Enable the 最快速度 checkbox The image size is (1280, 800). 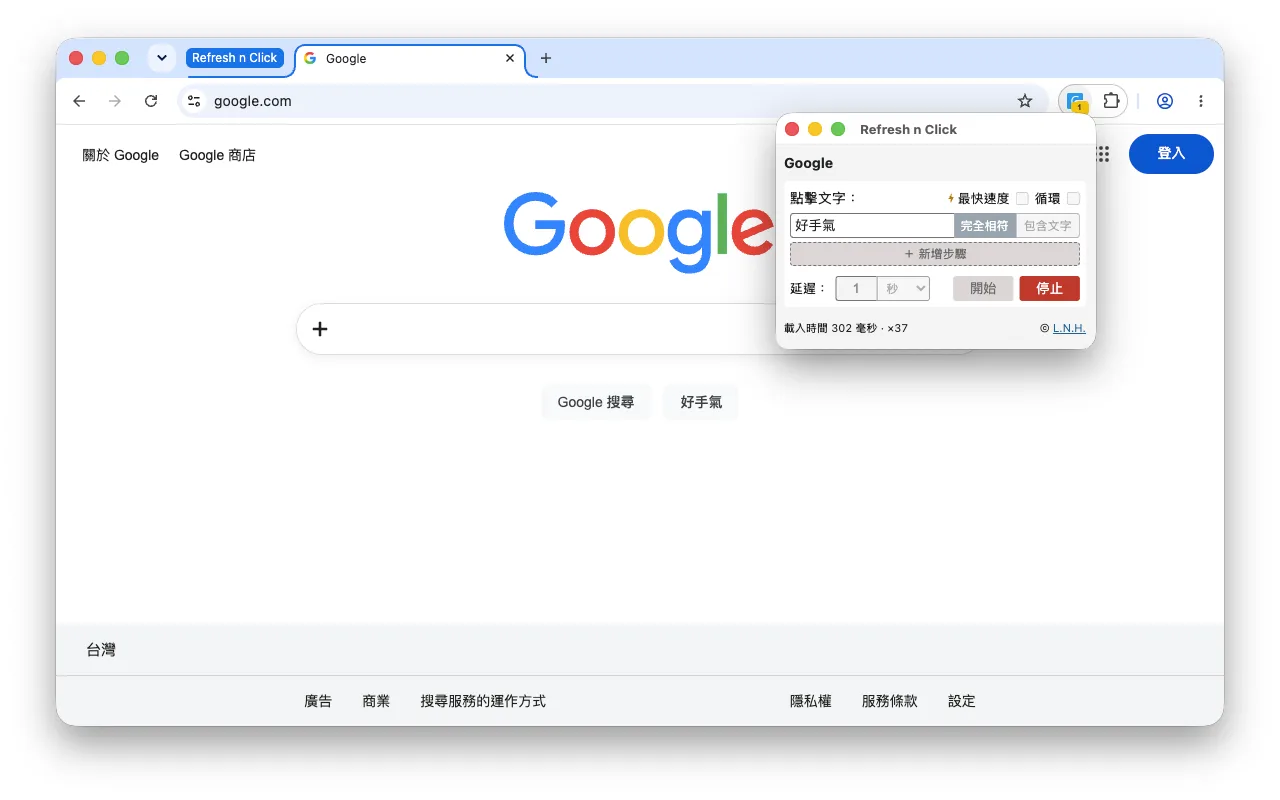(x=1022, y=198)
